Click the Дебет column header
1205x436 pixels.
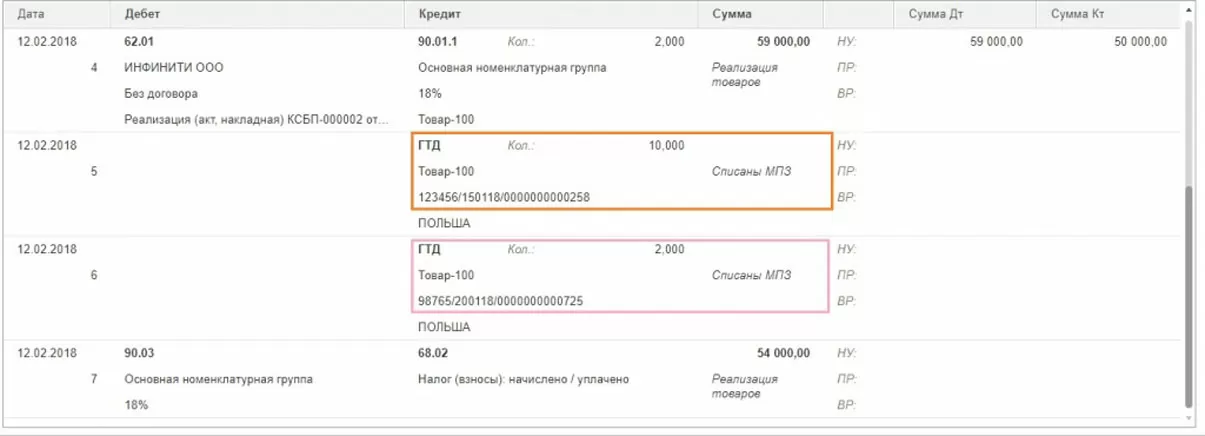(x=144, y=14)
